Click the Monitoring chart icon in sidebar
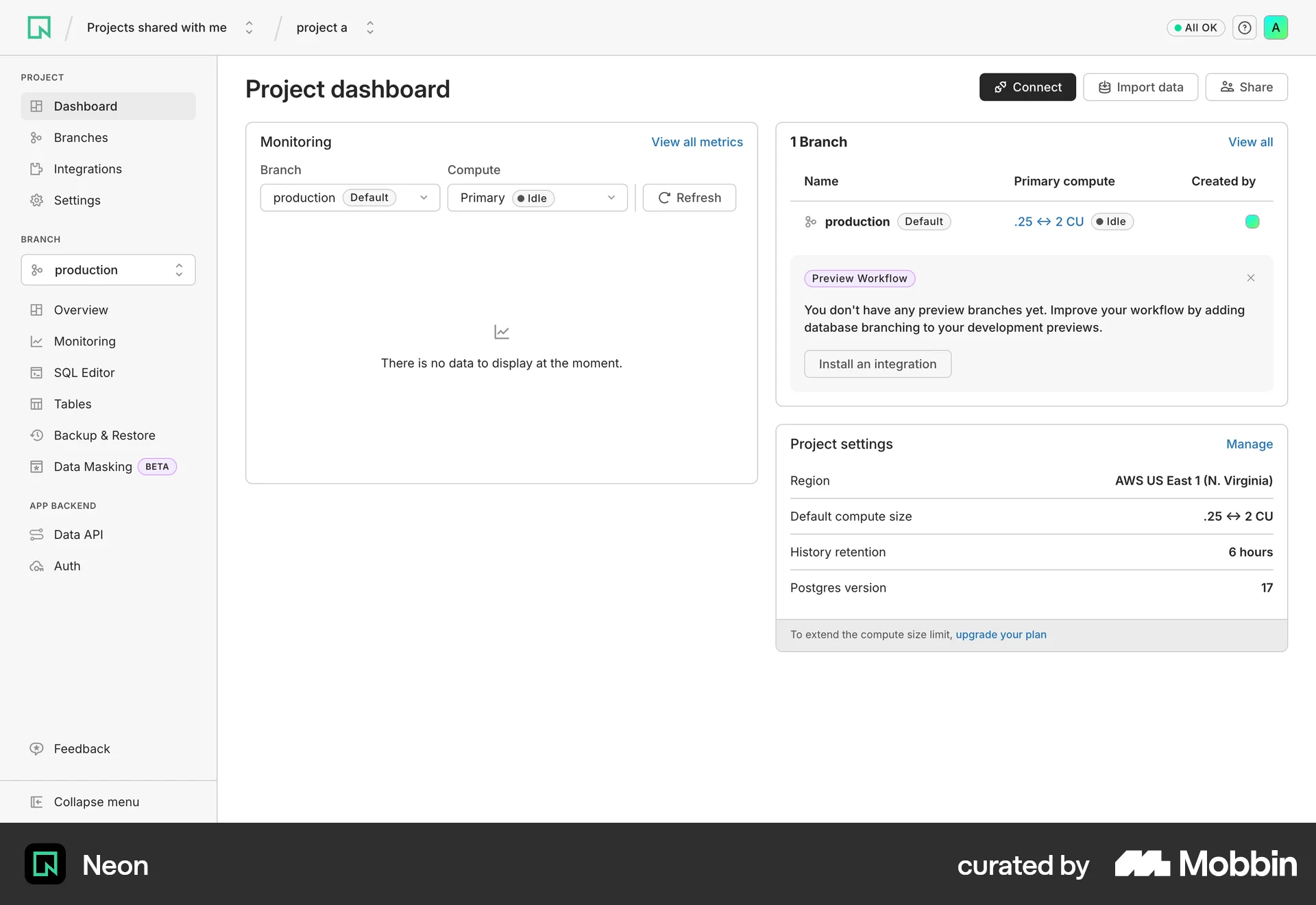 (x=36, y=341)
